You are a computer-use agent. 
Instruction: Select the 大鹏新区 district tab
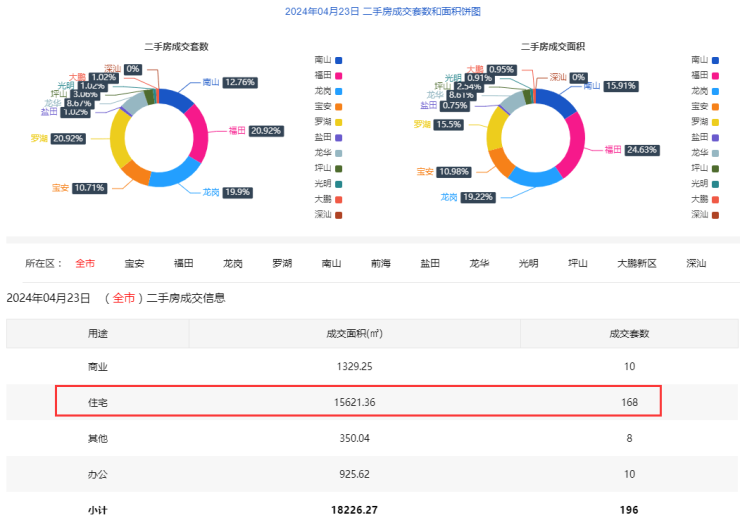[x=636, y=264]
